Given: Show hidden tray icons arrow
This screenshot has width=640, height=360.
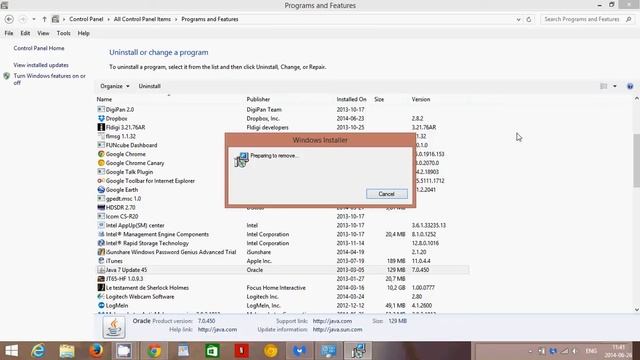Looking at the screenshot, I should pos(530,351).
